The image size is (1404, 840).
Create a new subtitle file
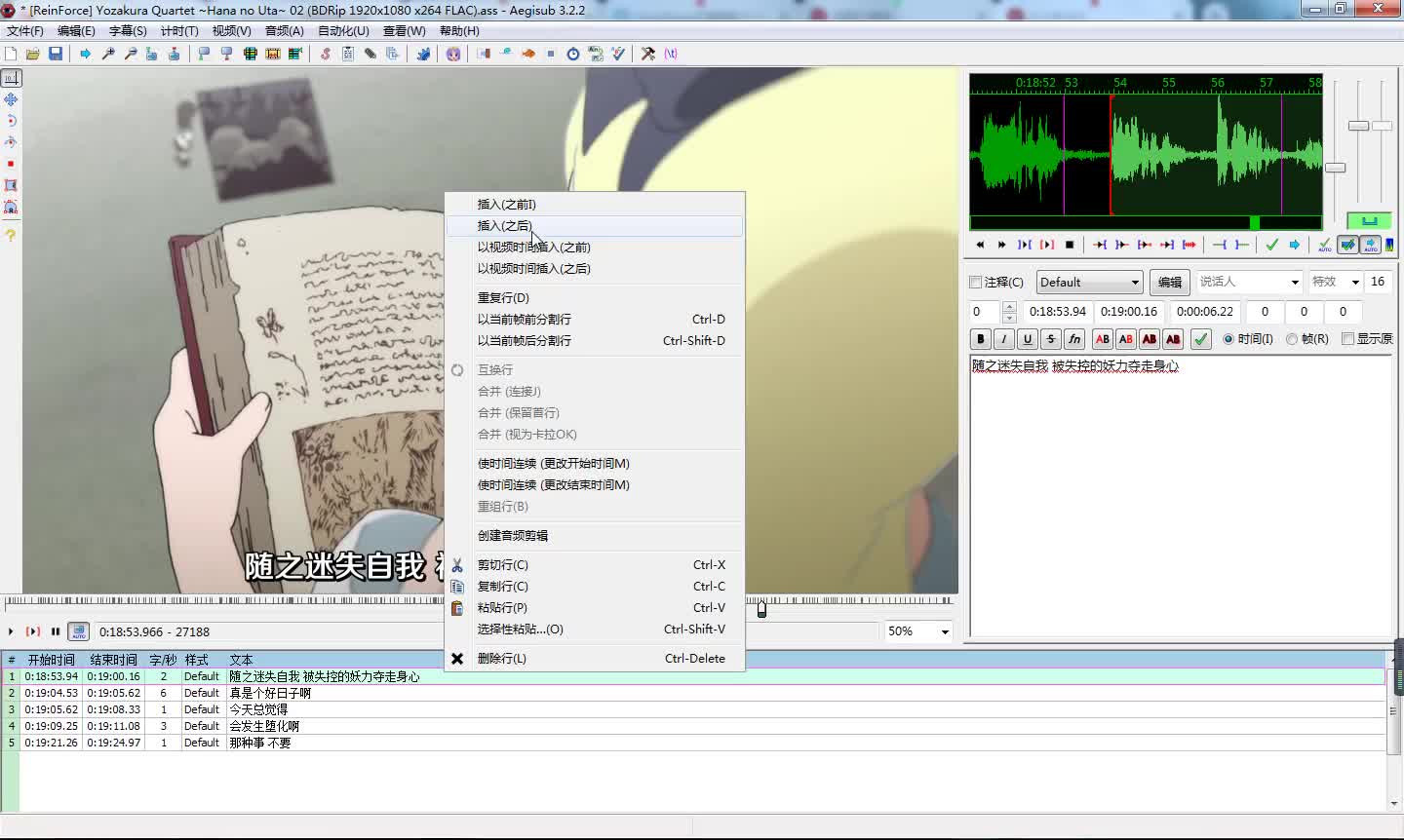(11, 54)
